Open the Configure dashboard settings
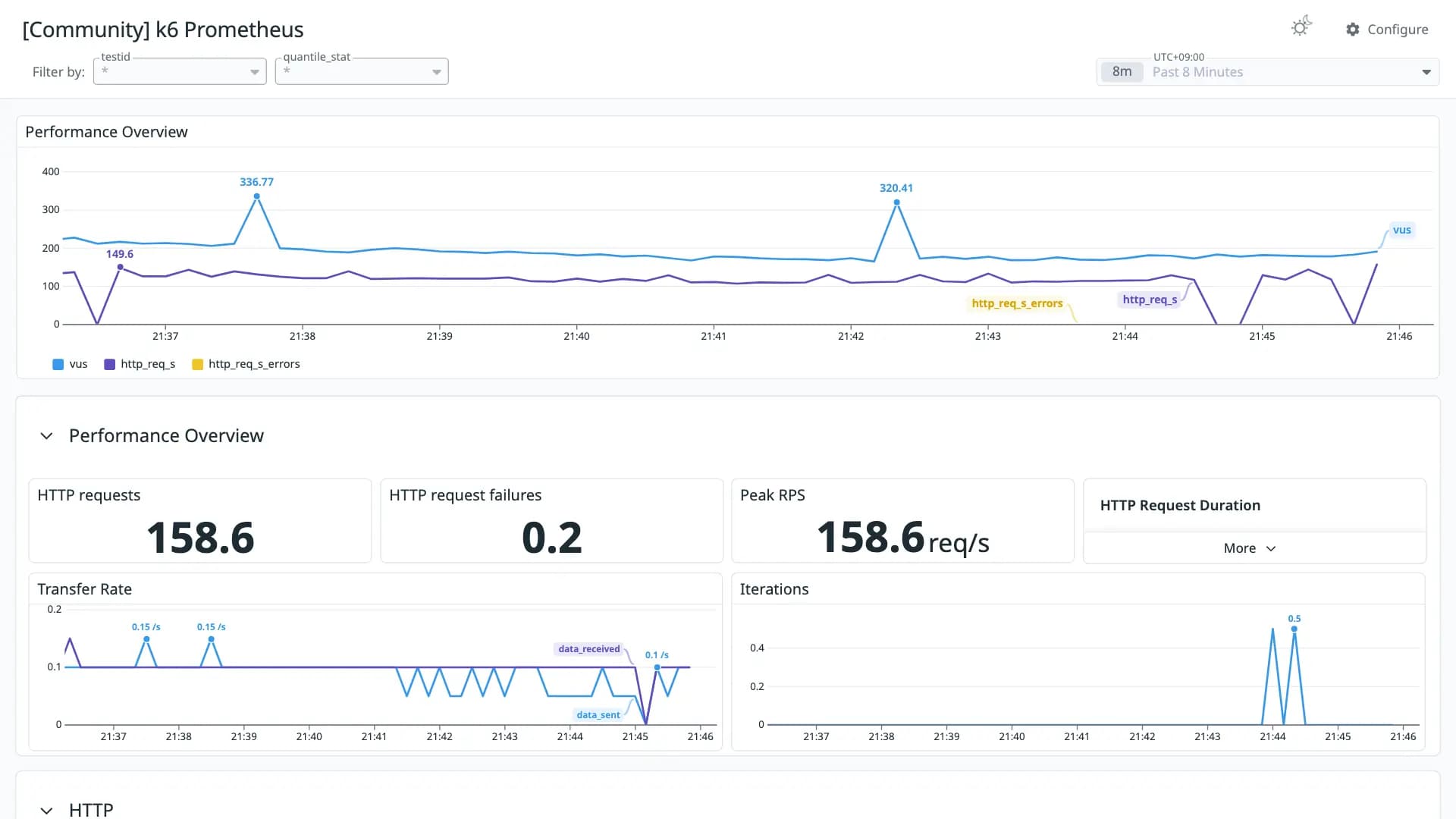Viewport: 1456px width, 819px height. 1387,30
